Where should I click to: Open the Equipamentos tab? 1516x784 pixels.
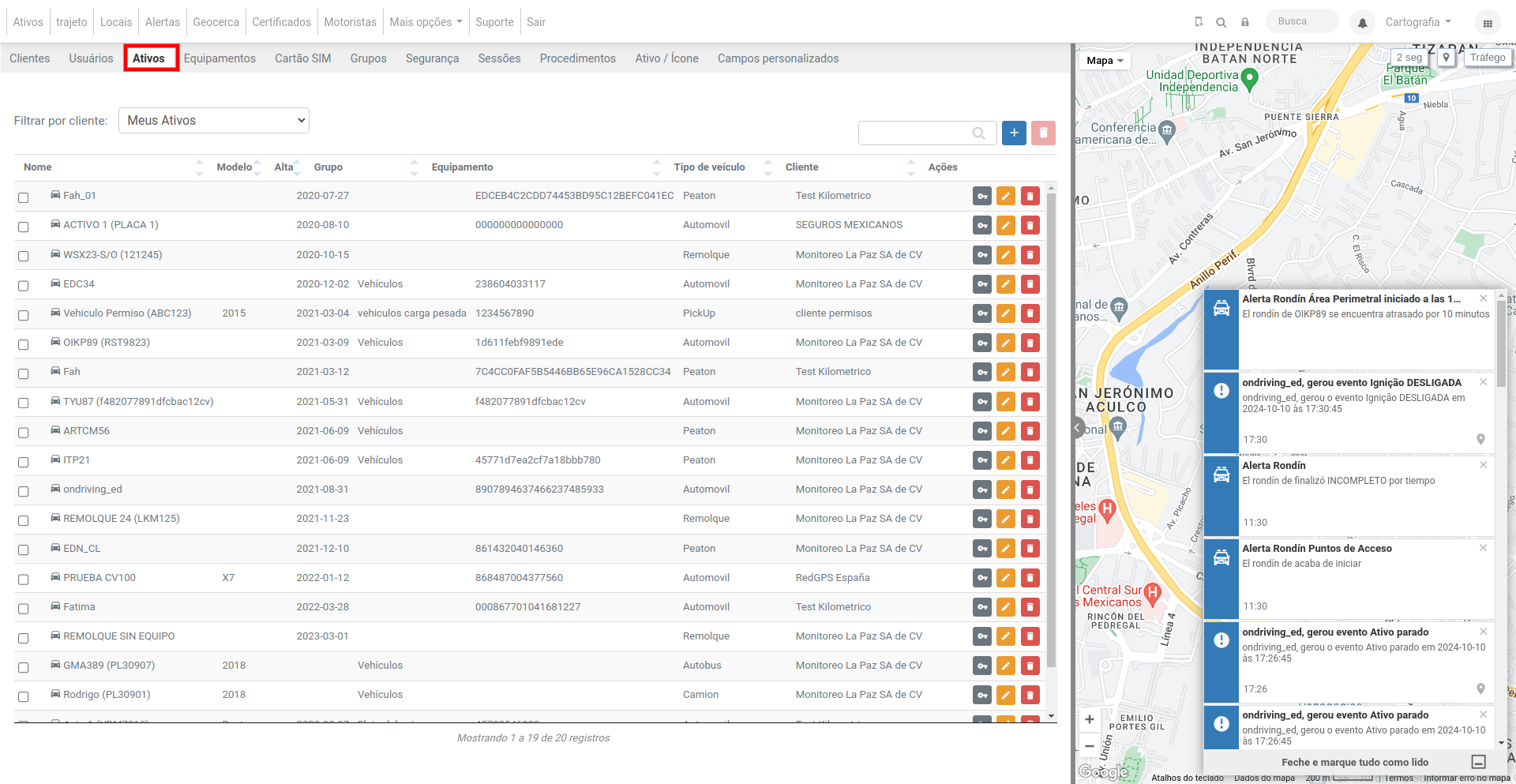[220, 58]
